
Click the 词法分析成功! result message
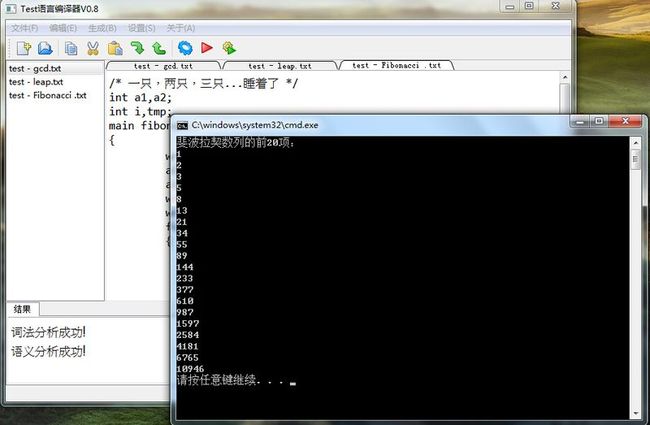tap(49, 332)
